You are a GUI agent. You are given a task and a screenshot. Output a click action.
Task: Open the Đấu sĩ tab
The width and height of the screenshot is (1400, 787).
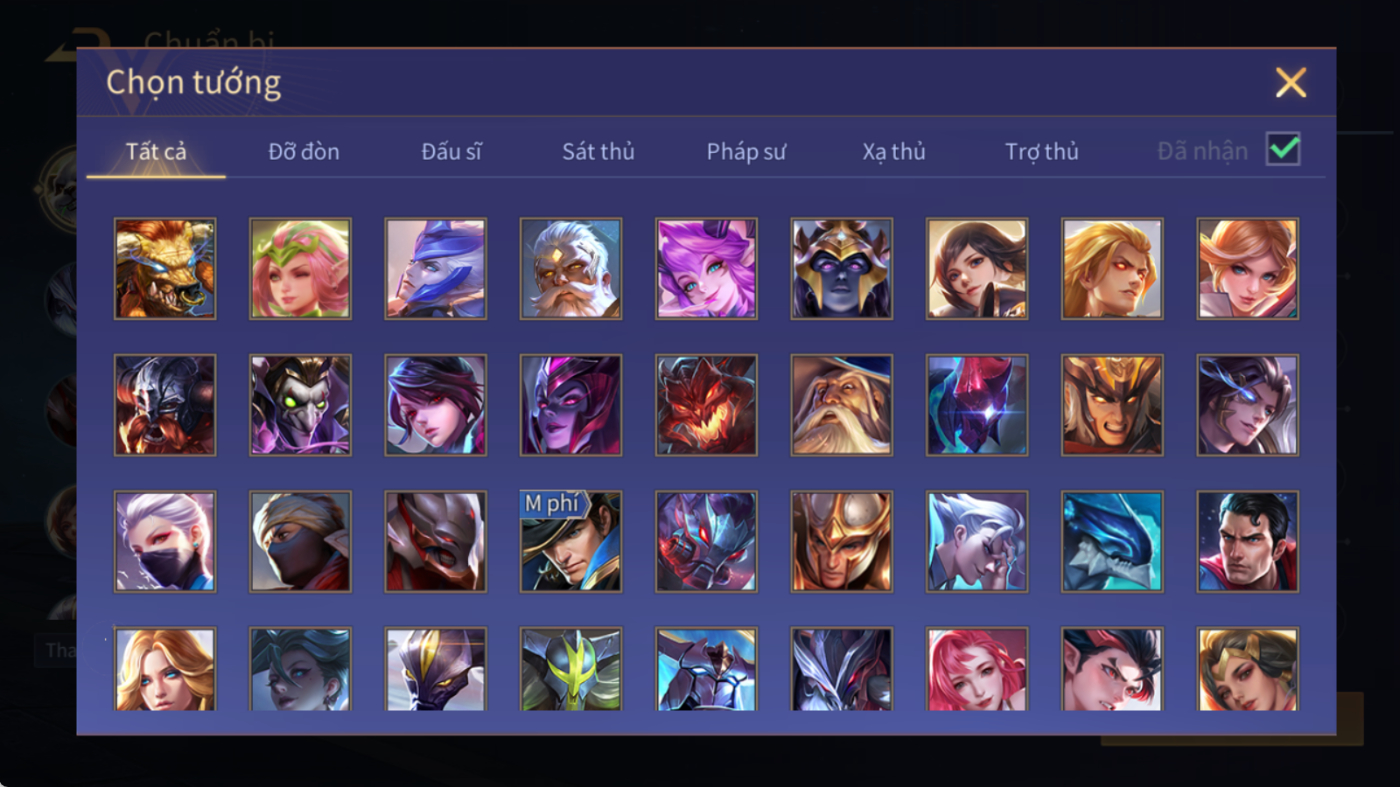tap(451, 151)
